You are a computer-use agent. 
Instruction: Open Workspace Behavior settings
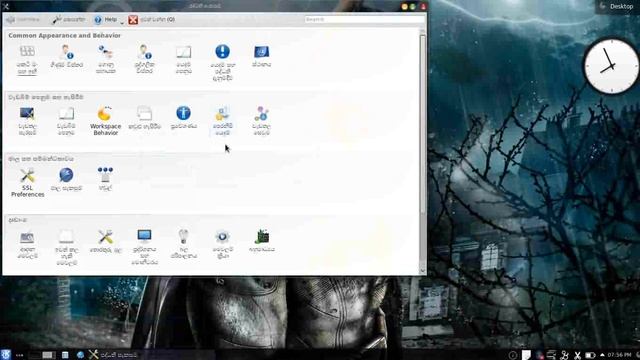[x=105, y=121]
